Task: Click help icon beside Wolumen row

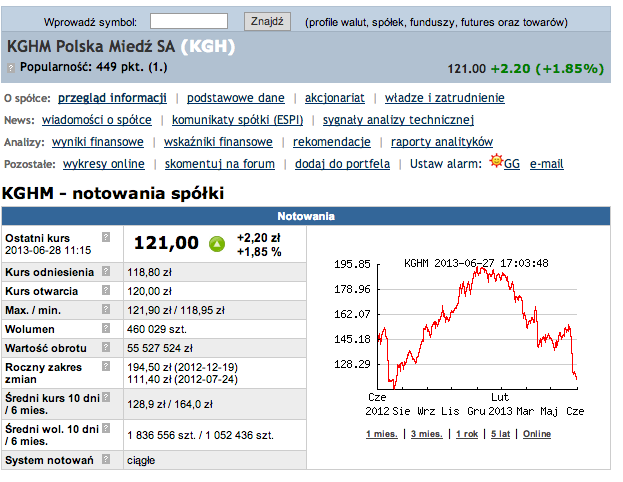Action: pyautogui.click(x=105, y=328)
